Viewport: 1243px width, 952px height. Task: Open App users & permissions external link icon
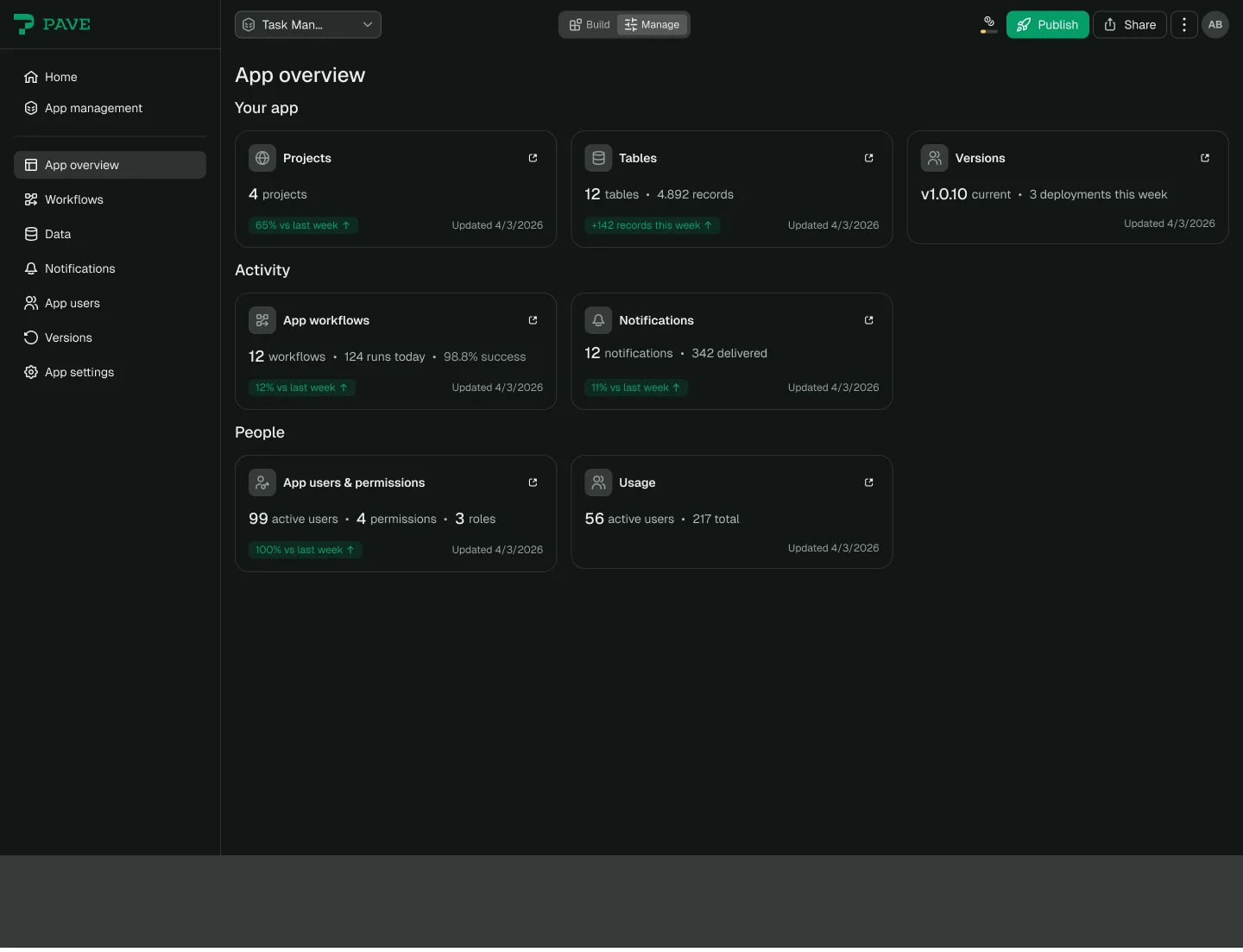pos(533,482)
